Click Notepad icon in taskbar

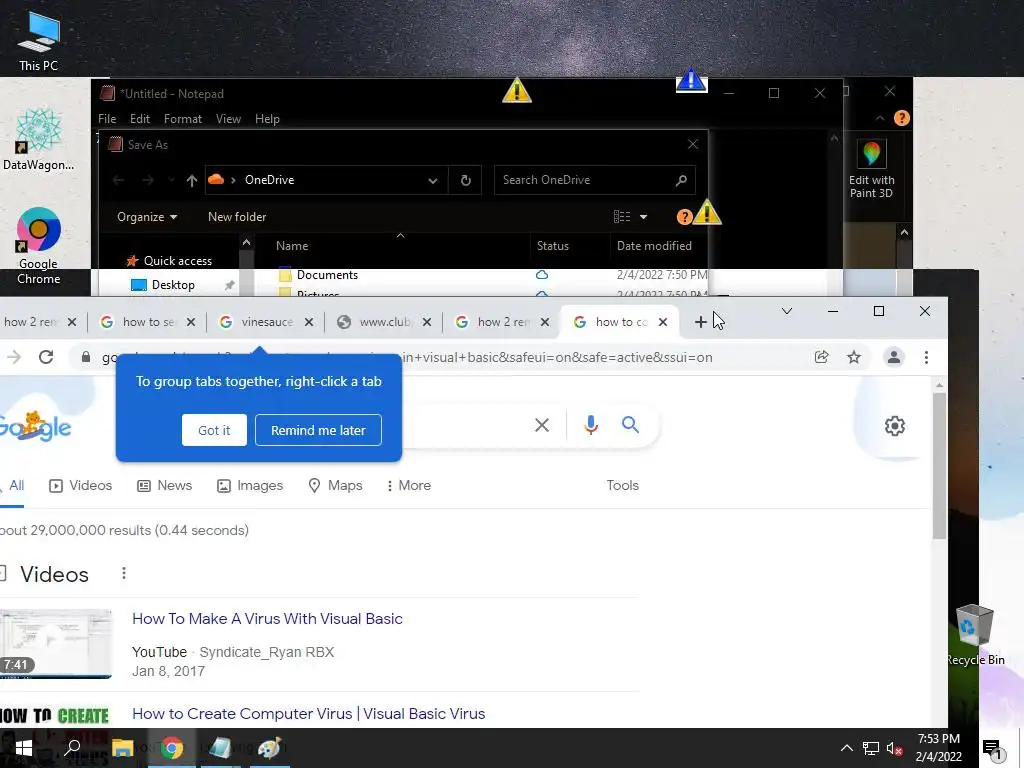220,748
